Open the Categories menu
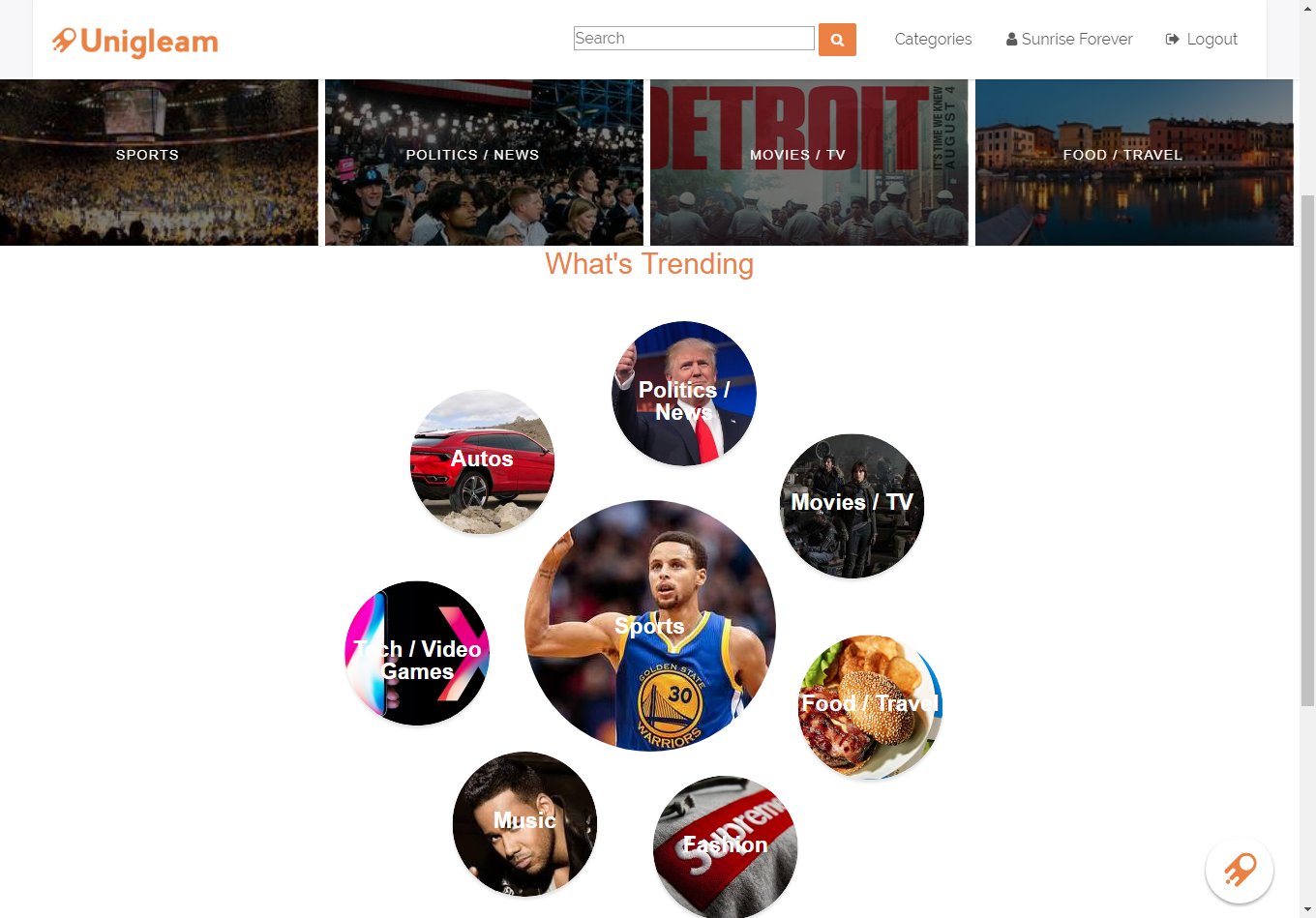Viewport: 1316px width, 918px height. (933, 39)
